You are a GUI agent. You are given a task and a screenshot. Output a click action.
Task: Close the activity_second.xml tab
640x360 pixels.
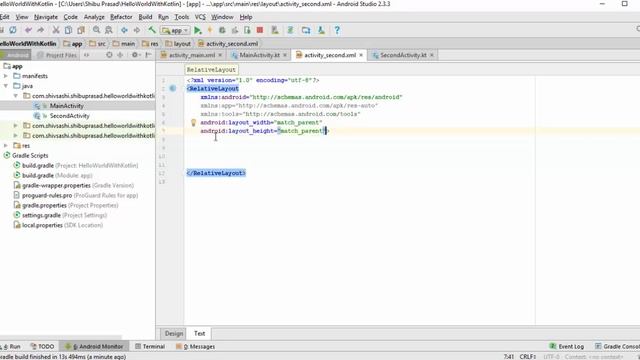pyautogui.click(x=361, y=55)
